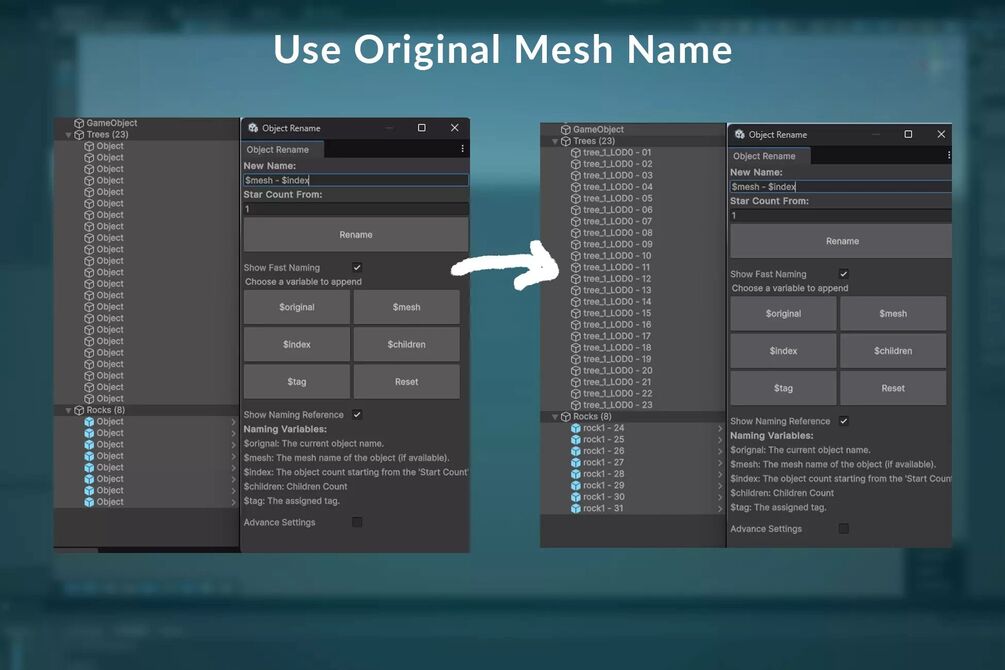Viewport: 1005px width, 670px height.
Task: Click cube icon of tree_1_LOD0 - 23
Action: (x=576, y=405)
